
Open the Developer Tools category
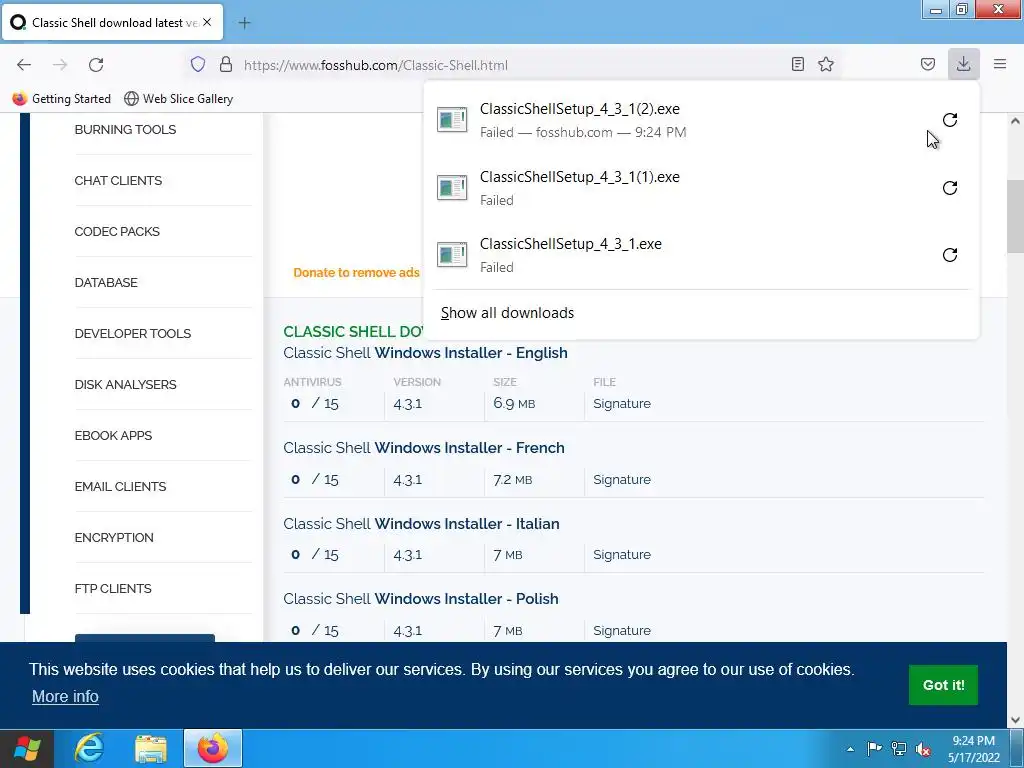click(x=133, y=333)
